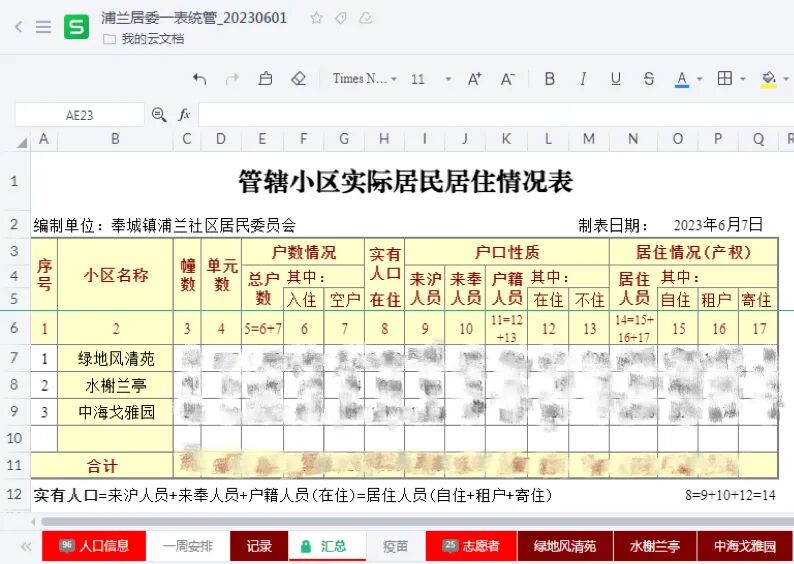Click the fx insert function icon

[184, 115]
